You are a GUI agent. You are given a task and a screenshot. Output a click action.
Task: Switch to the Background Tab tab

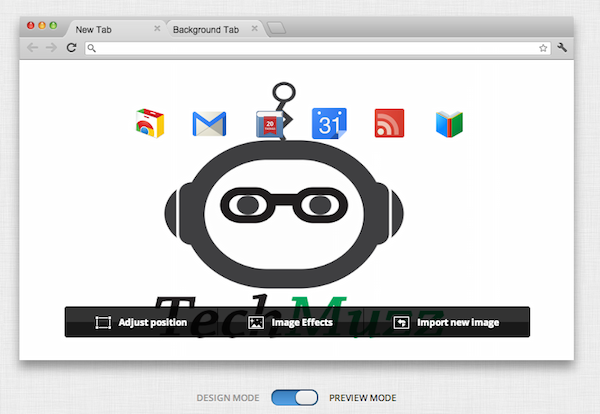pos(214,29)
